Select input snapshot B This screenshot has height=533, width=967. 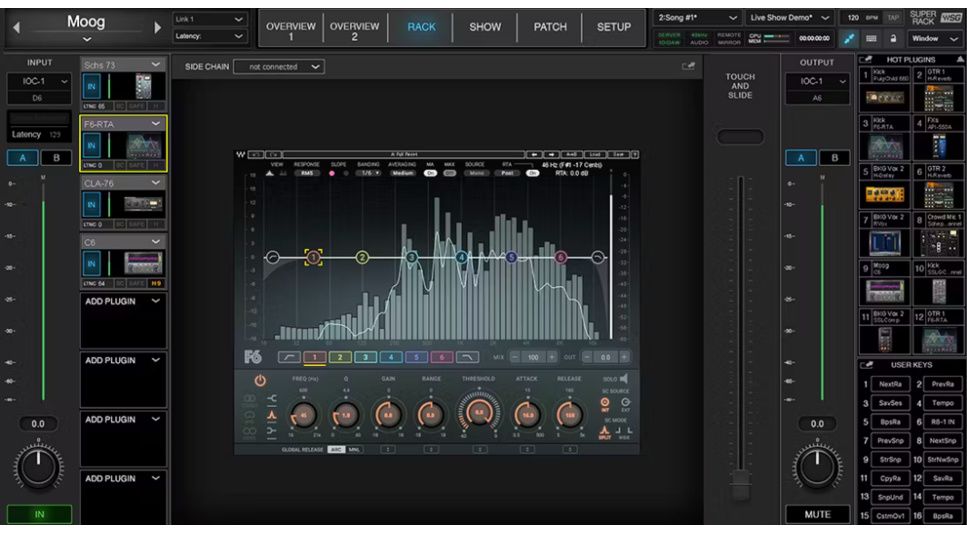pos(56,158)
